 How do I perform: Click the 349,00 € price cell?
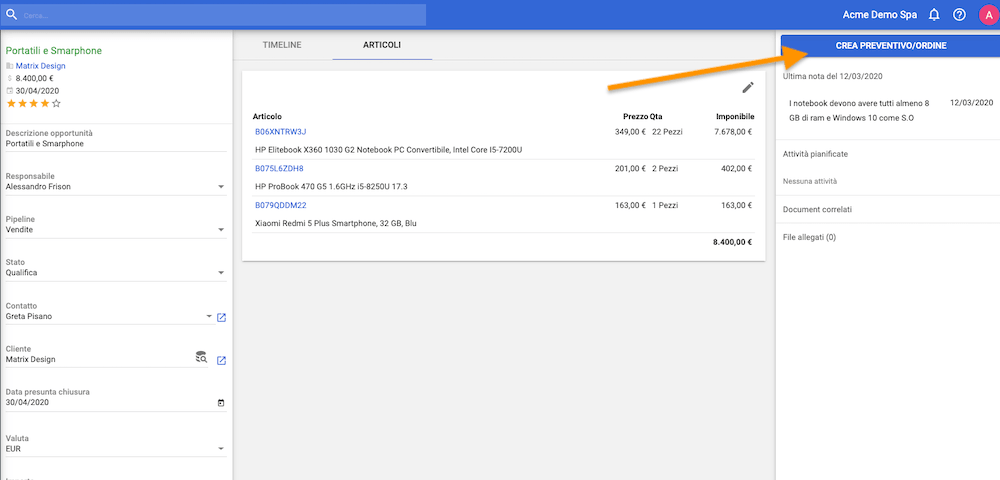[x=630, y=132]
